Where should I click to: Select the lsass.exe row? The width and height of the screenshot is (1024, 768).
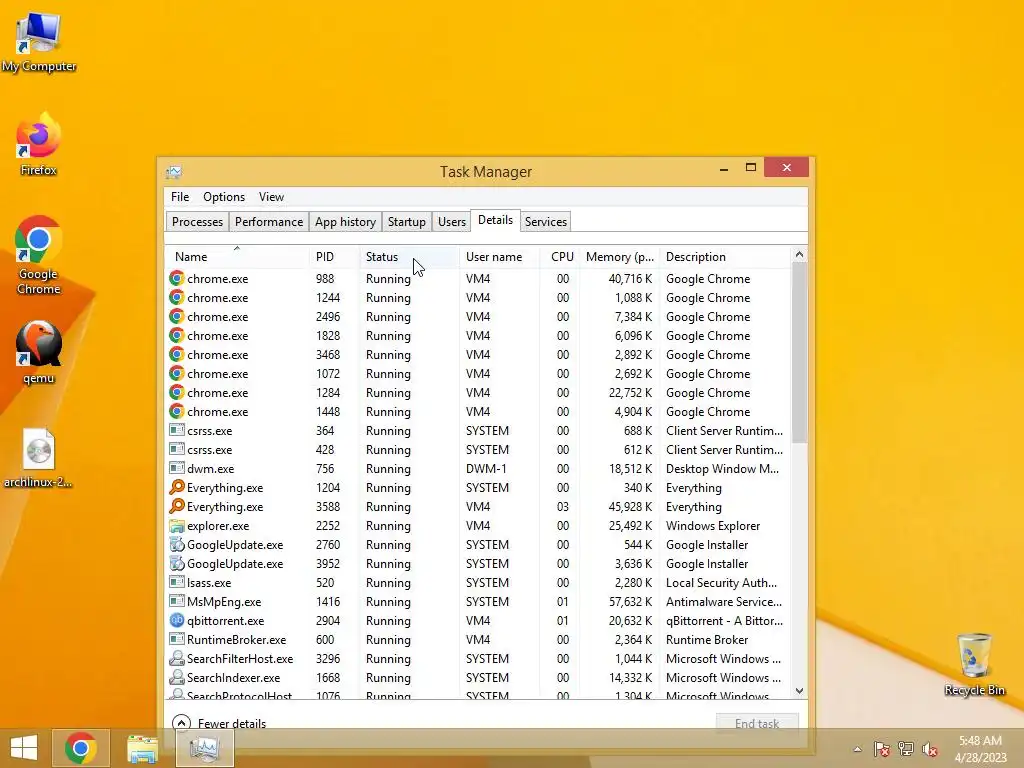point(477,583)
